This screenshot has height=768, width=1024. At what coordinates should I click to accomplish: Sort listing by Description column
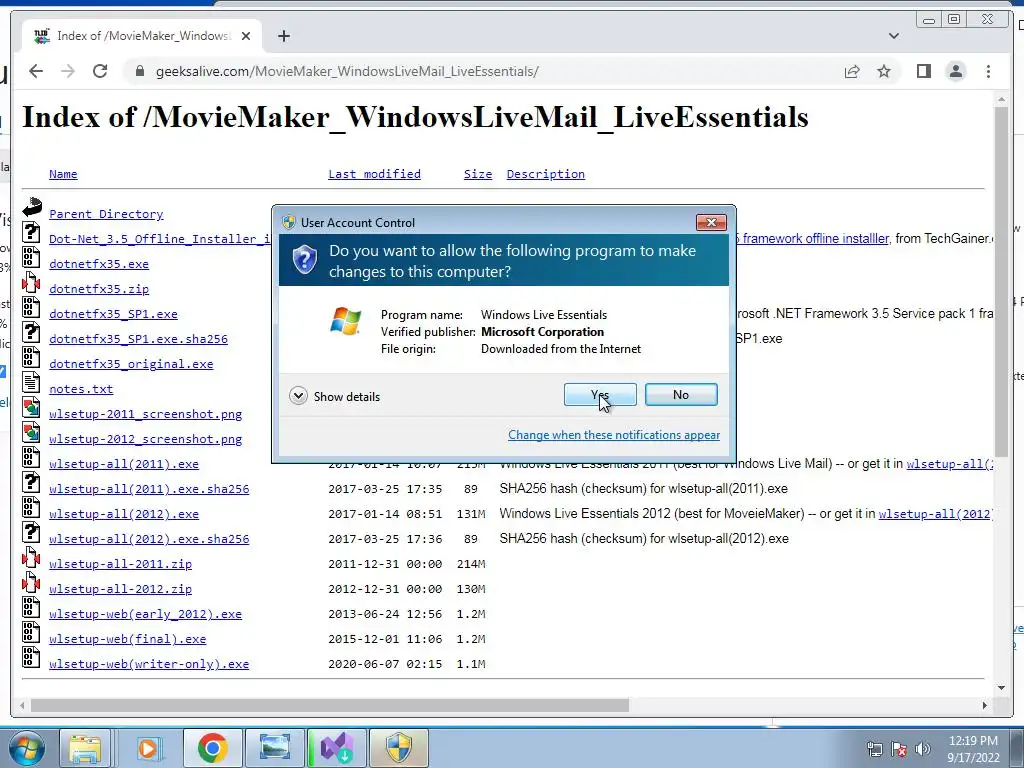point(545,174)
